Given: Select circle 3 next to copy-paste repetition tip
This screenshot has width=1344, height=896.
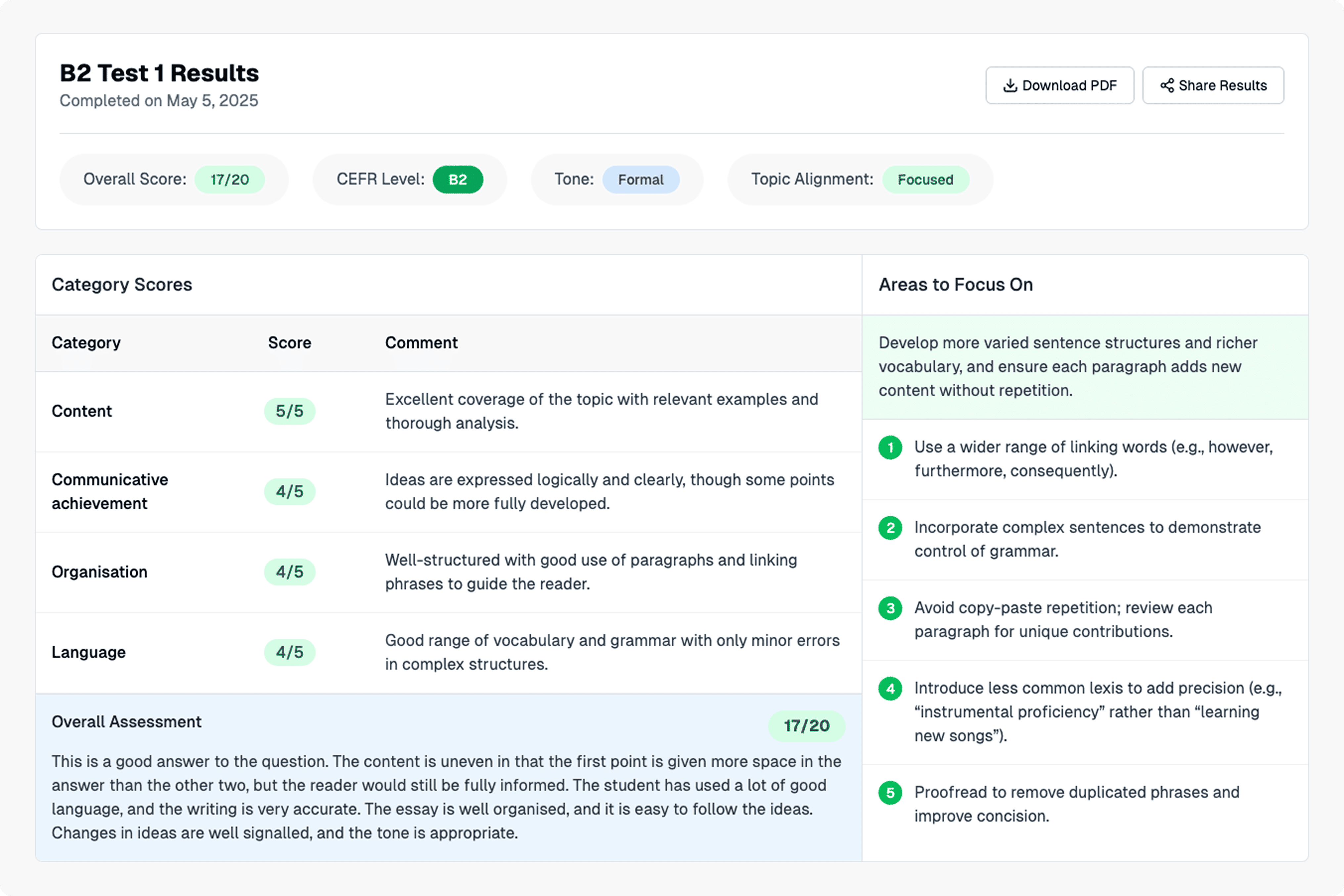Looking at the screenshot, I should point(890,608).
